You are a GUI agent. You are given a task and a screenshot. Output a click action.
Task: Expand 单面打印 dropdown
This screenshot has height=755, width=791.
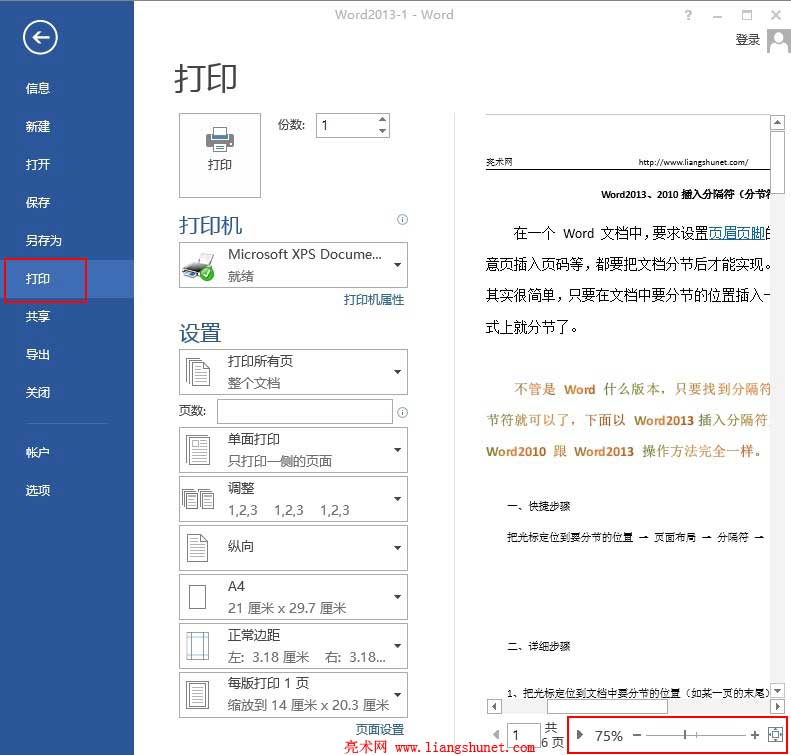293,450
